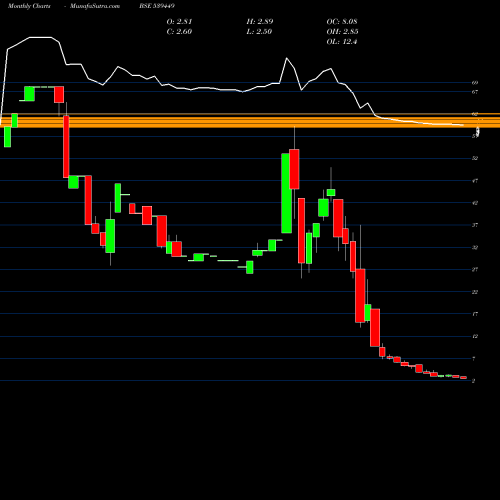500x500 pixels.
Task: Click the y-axis label 32
Action: pos(475,247)
